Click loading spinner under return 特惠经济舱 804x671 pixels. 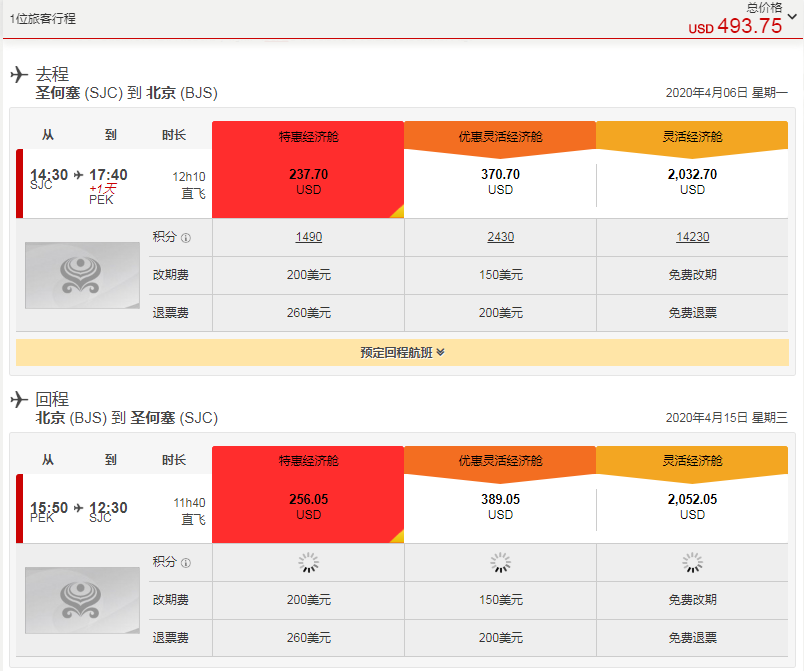(309, 562)
